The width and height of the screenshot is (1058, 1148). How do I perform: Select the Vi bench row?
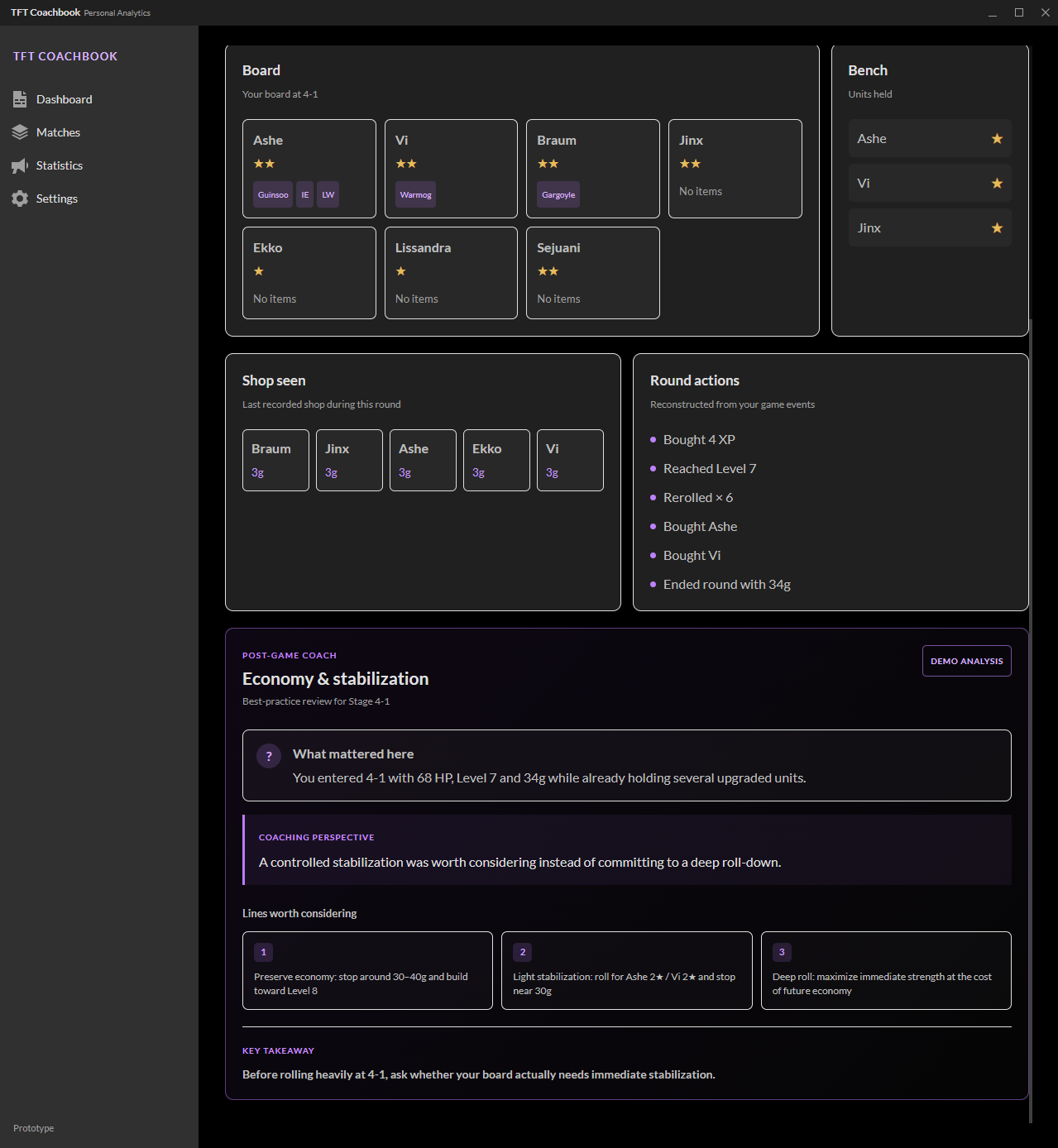pyautogui.click(x=930, y=184)
